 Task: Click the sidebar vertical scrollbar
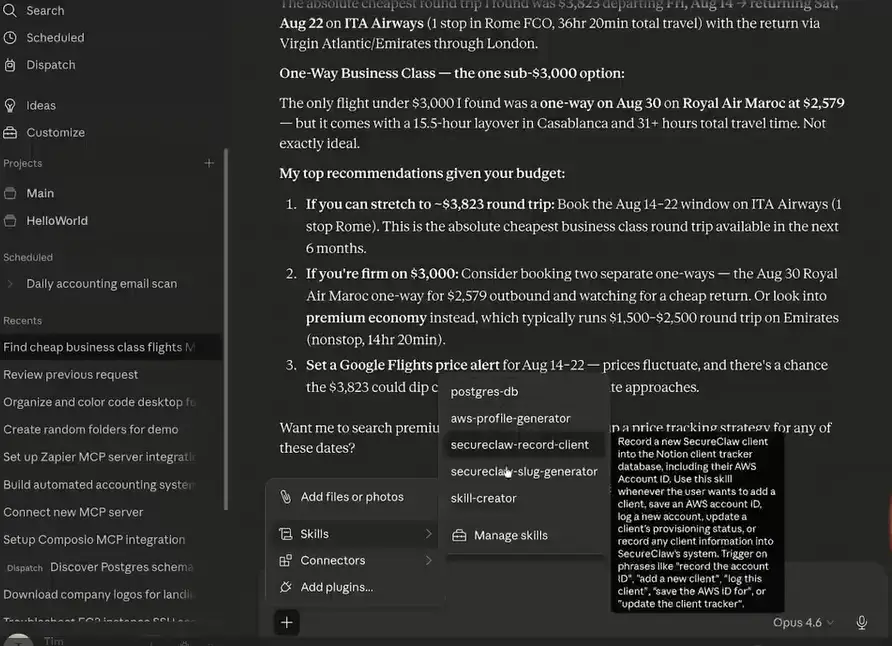point(226,329)
